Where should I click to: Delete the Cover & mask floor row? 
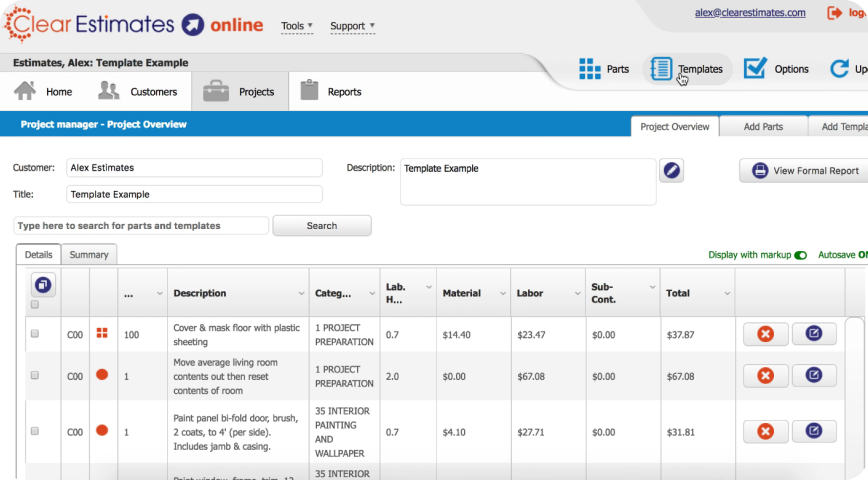[x=765, y=334]
